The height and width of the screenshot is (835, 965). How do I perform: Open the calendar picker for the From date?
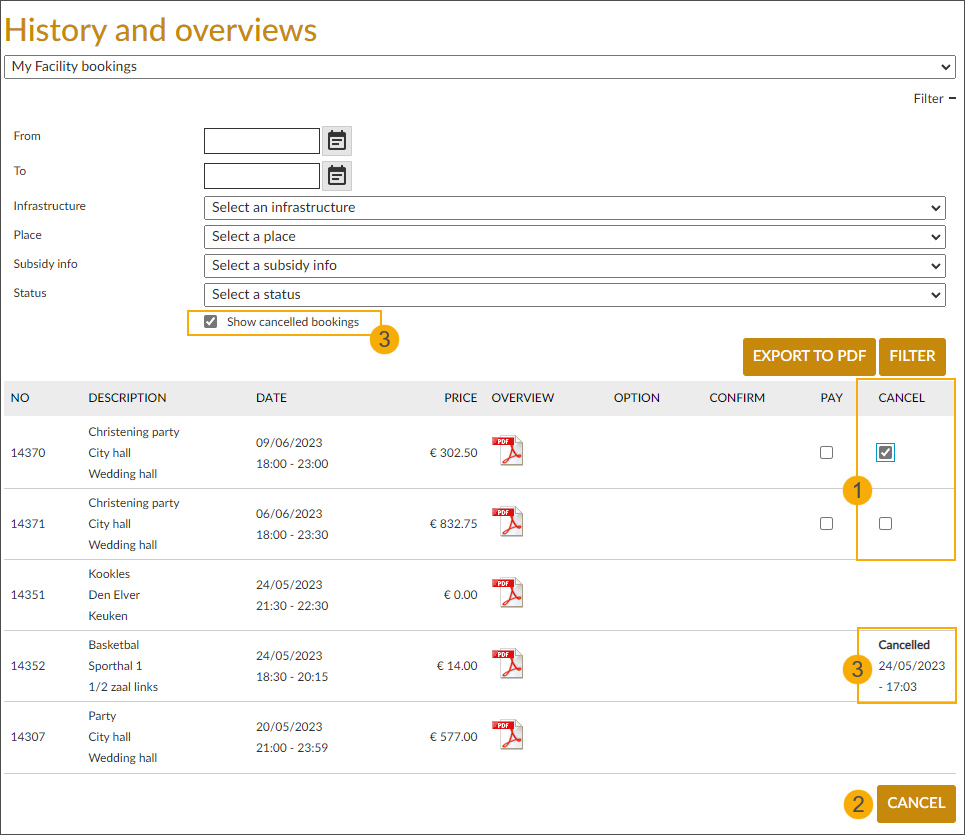[336, 140]
